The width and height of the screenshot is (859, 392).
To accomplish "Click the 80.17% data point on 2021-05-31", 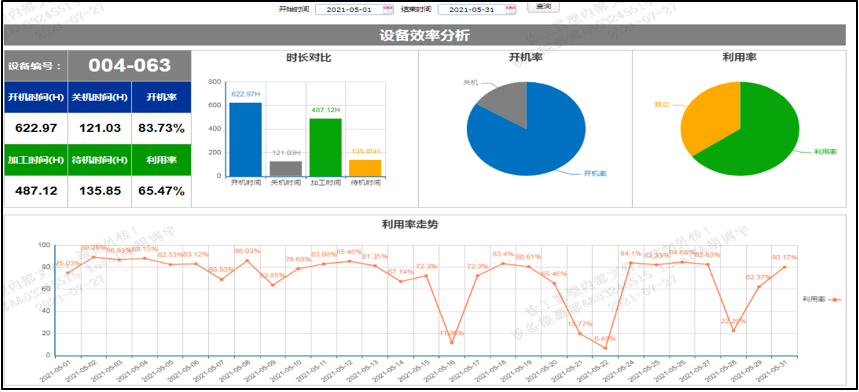I will point(784,267).
